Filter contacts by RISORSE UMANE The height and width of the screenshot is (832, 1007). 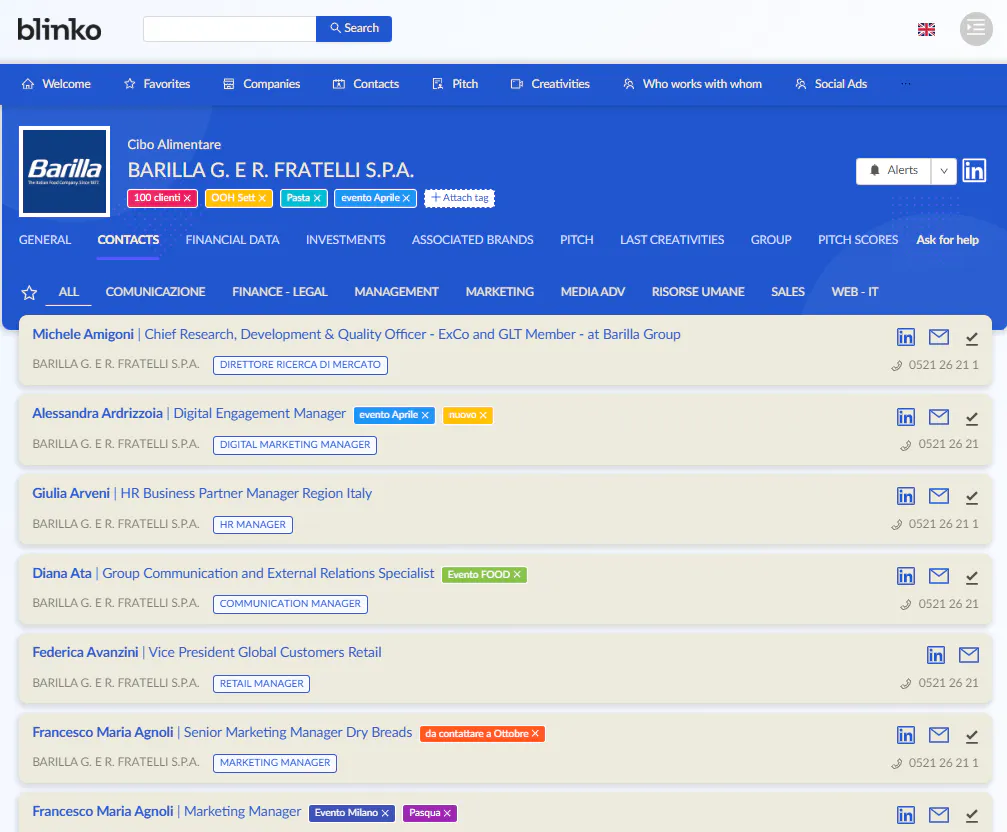tap(698, 291)
